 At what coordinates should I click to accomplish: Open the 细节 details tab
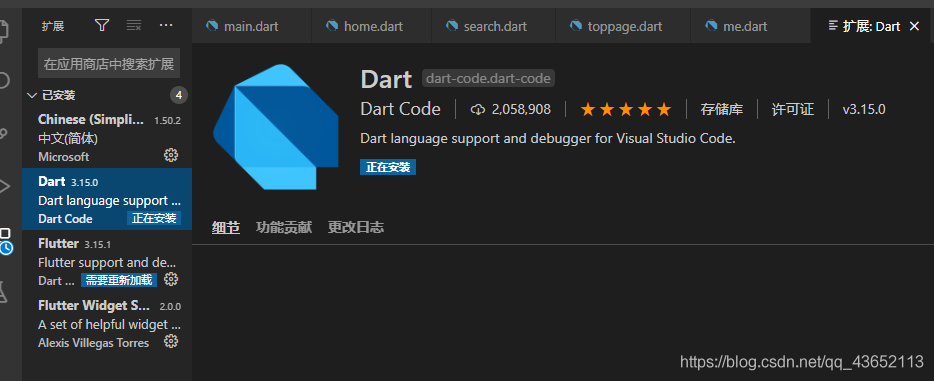[x=226, y=227]
